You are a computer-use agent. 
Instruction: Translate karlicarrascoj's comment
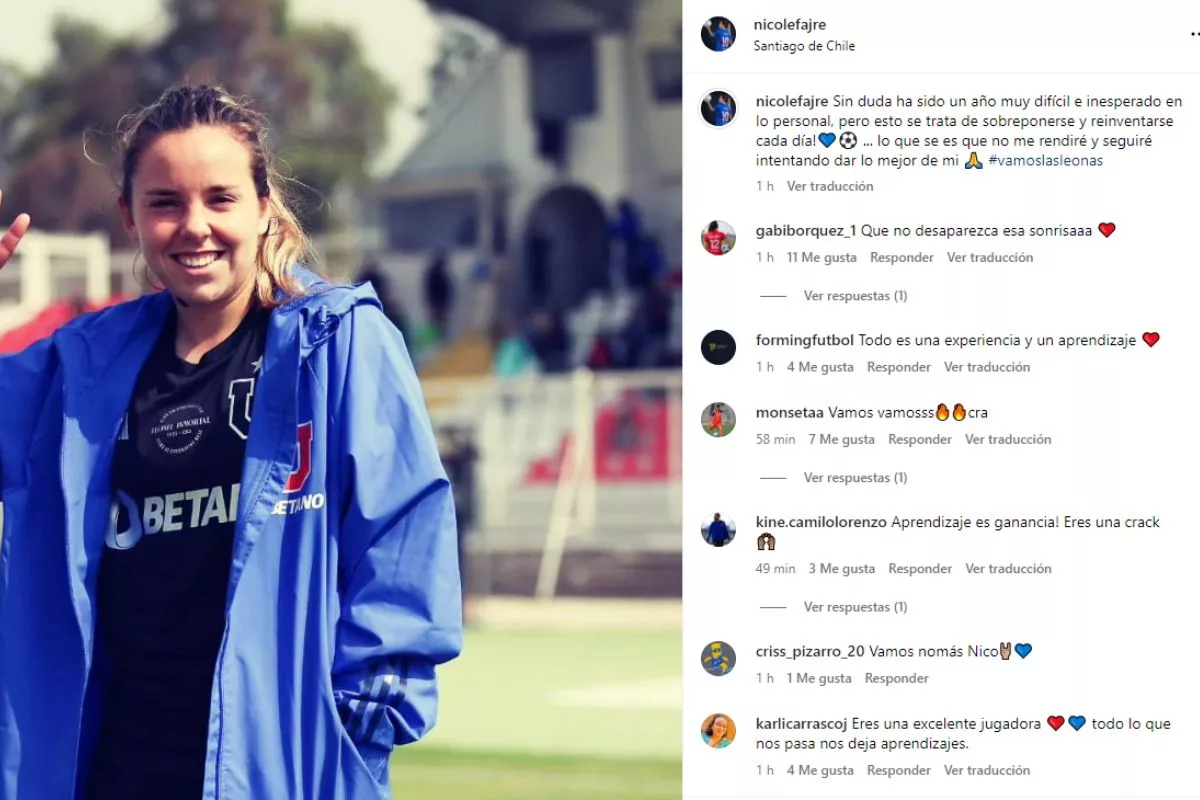pyautogui.click(x=987, y=770)
